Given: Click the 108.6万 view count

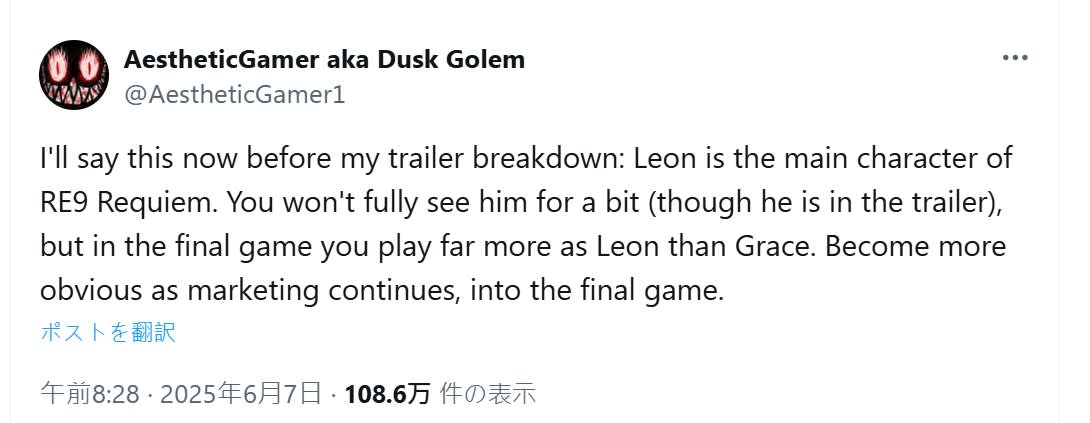Looking at the screenshot, I should 387,393.
